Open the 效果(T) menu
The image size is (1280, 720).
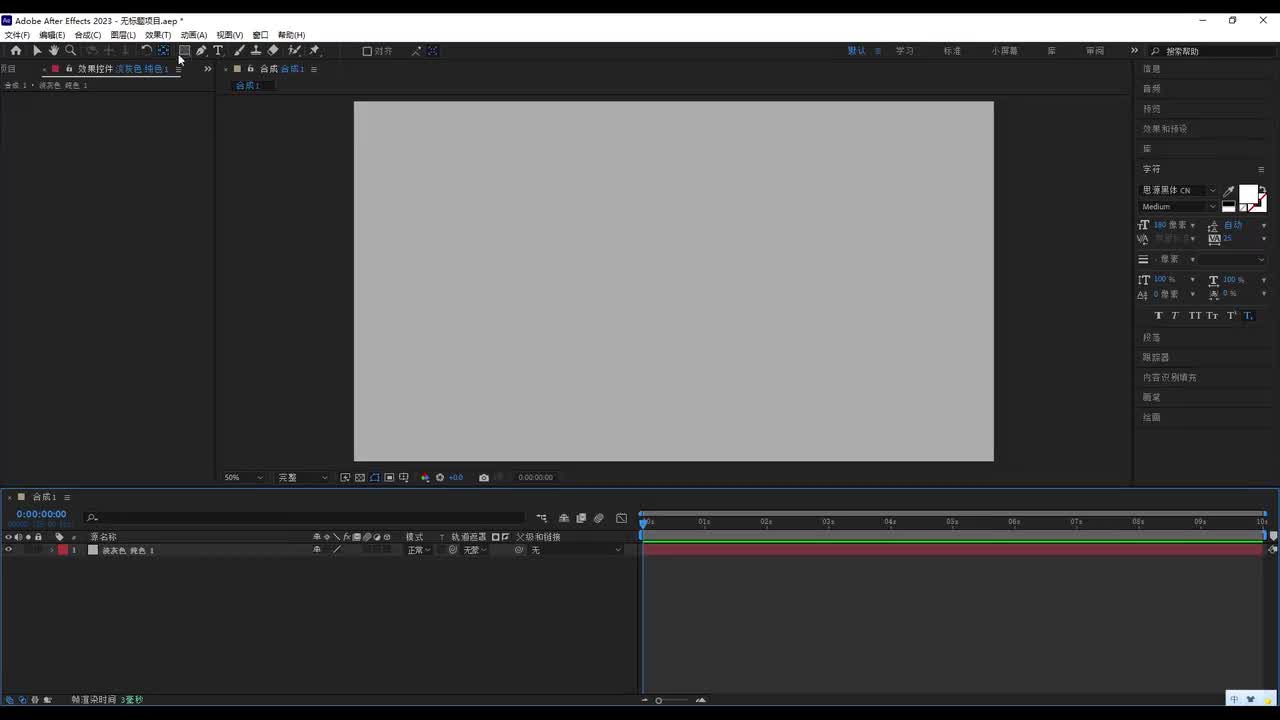click(158, 35)
